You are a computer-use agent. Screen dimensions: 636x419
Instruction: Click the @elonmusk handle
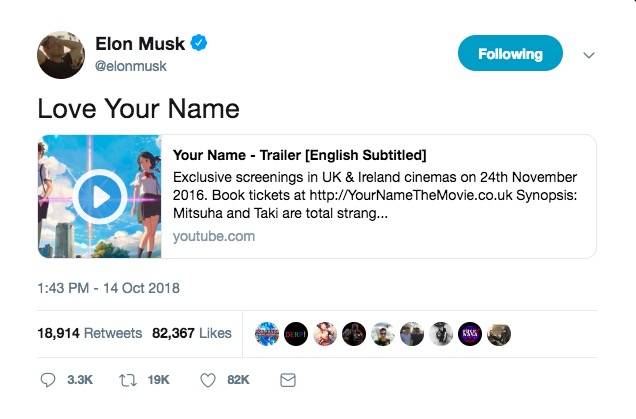131,66
